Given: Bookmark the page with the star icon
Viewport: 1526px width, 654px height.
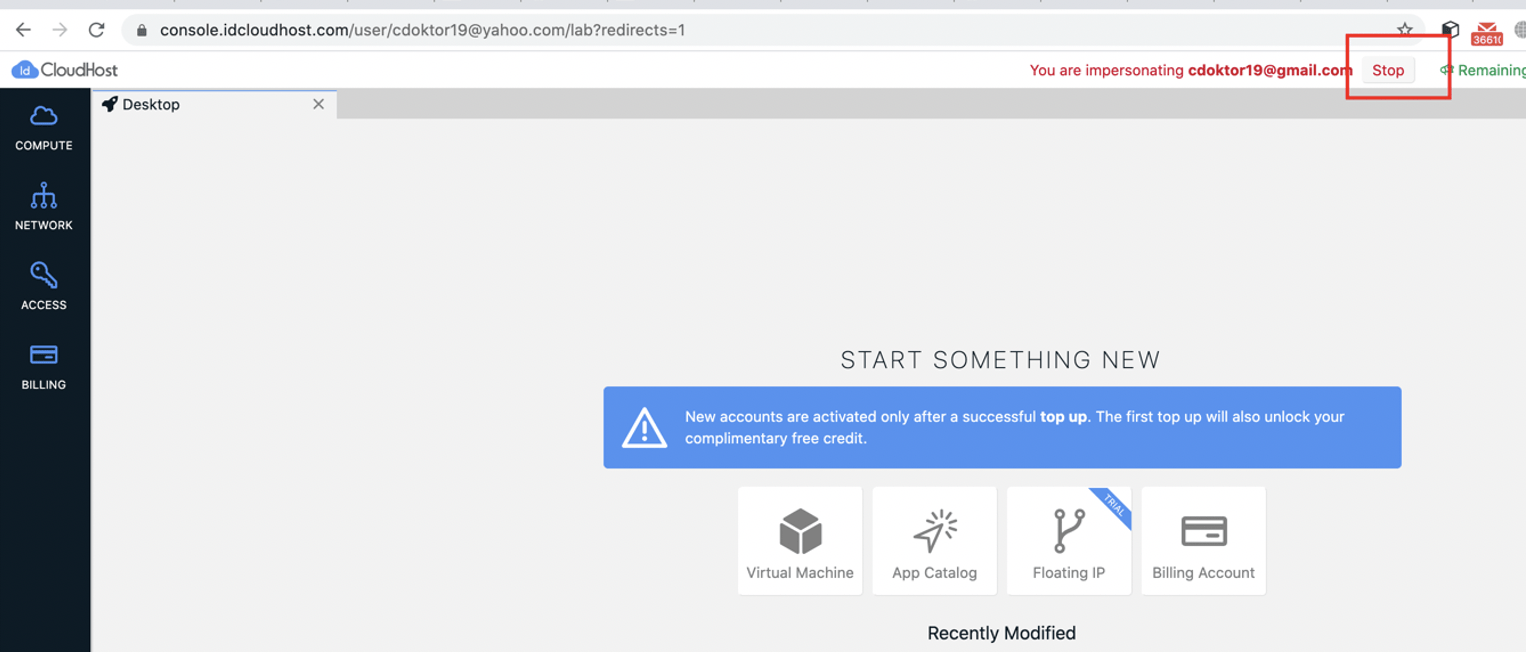Looking at the screenshot, I should 1405,29.
